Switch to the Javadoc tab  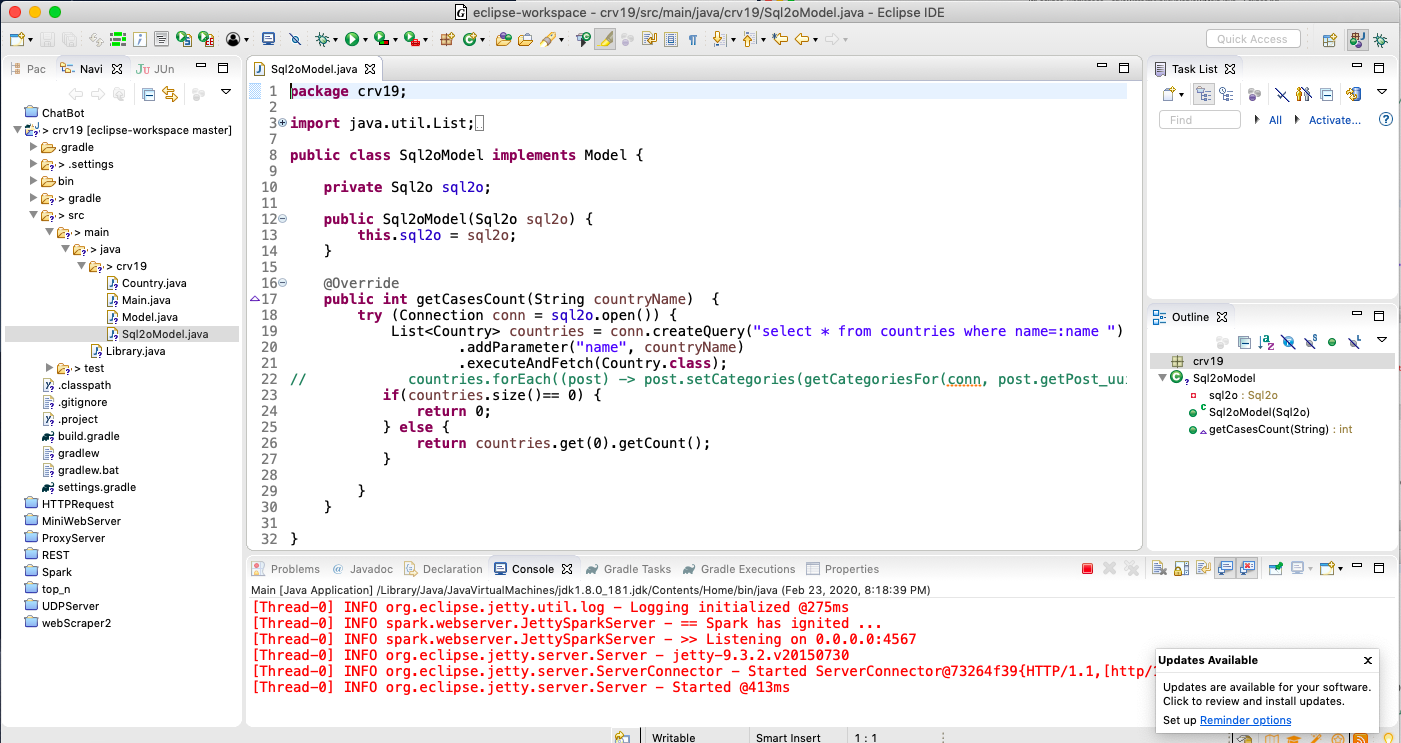pyautogui.click(x=363, y=569)
